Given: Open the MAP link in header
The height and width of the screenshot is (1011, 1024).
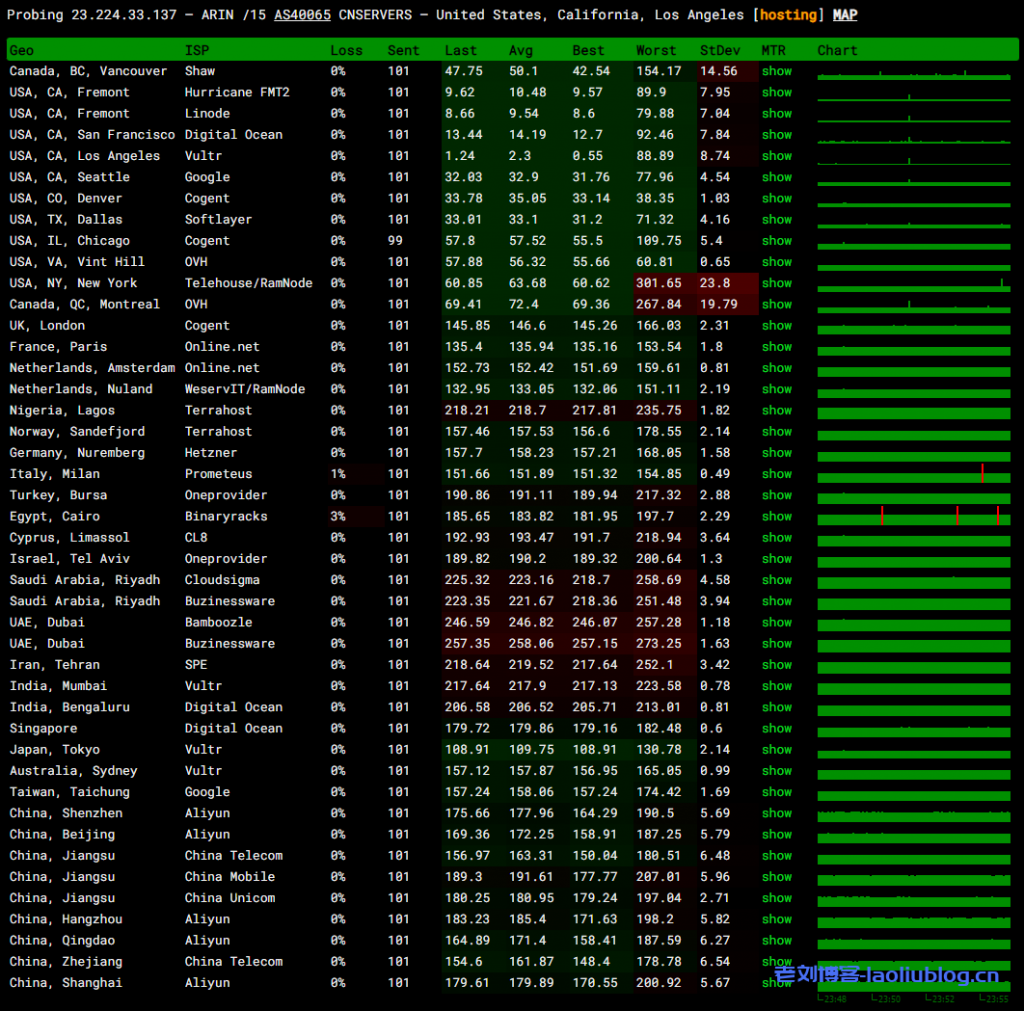Looking at the screenshot, I should pyautogui.click(x=844, y=15).
